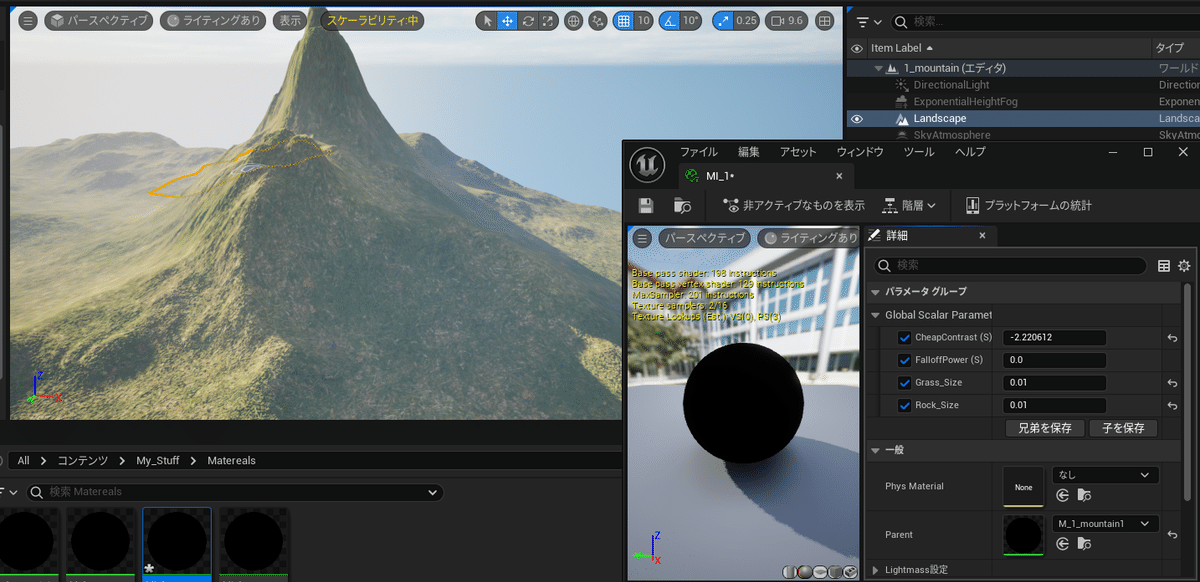Viewport: 1200px width, 582px height.
Task: Open the 階層 dropdown in toolbar
Action: tap(909, 205)
